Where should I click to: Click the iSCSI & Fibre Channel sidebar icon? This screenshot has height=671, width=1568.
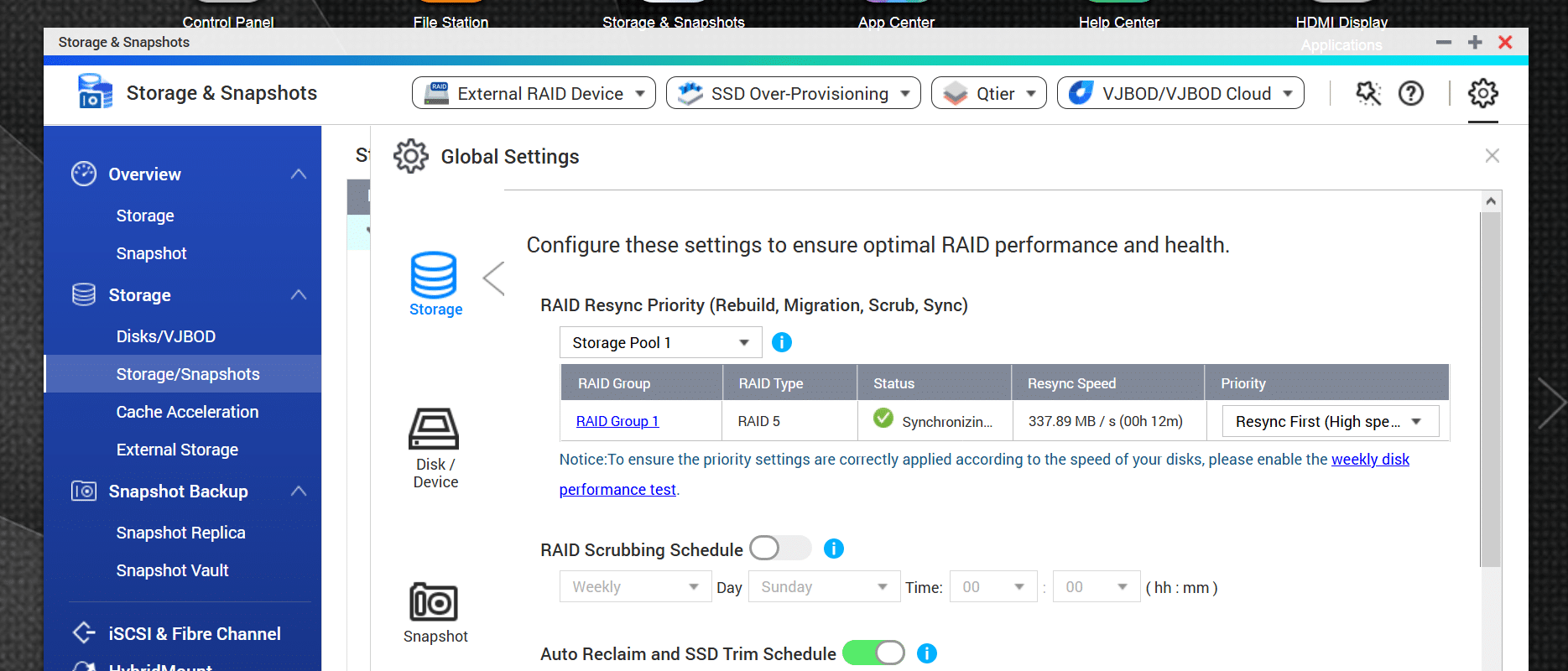click(x=84, y=632)
